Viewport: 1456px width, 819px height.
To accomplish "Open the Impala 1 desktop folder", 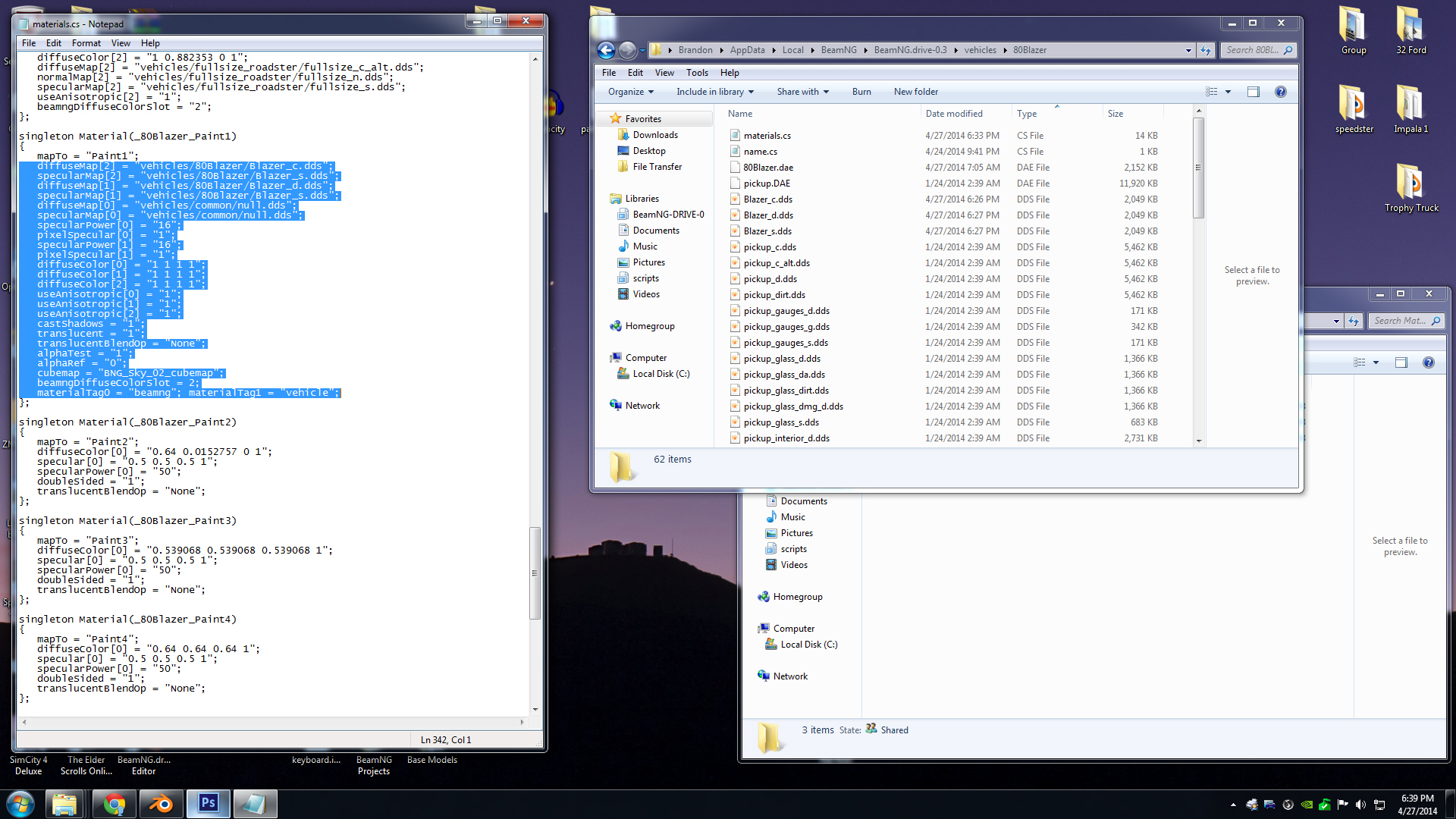I will pyautogui.click(x=1411, y=109).
